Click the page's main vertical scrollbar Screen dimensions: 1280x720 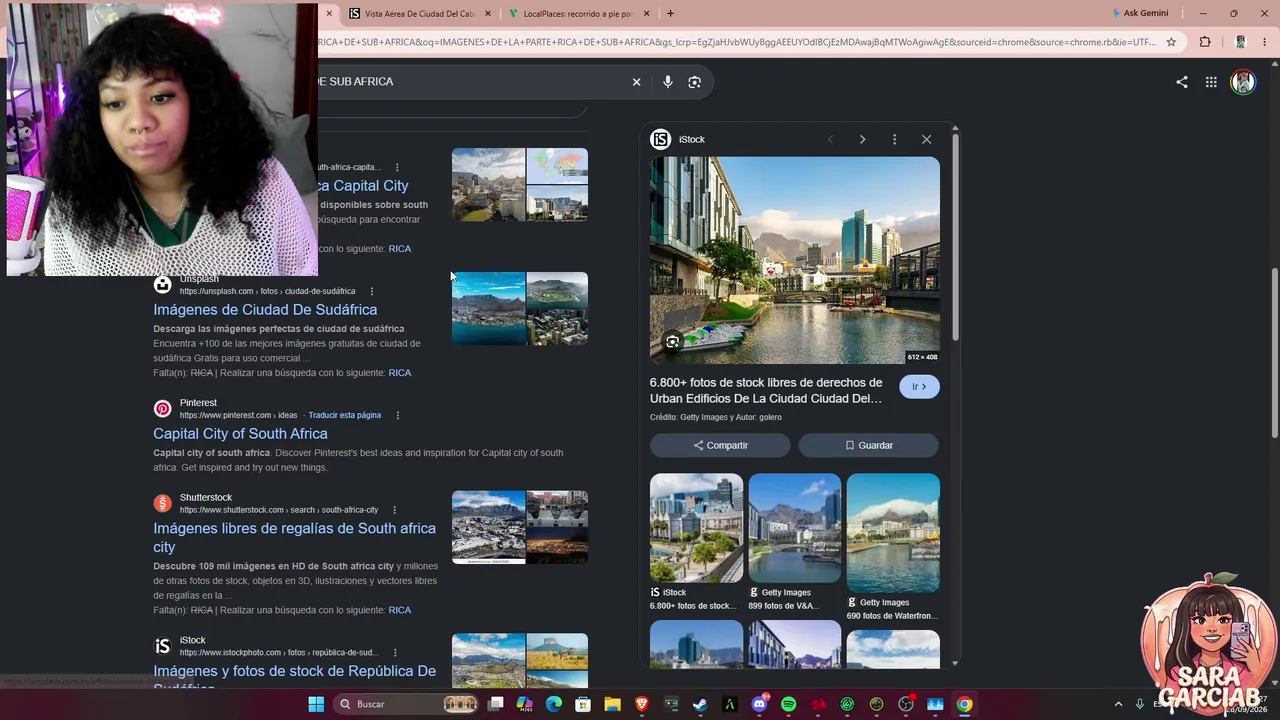[1274, 352]
